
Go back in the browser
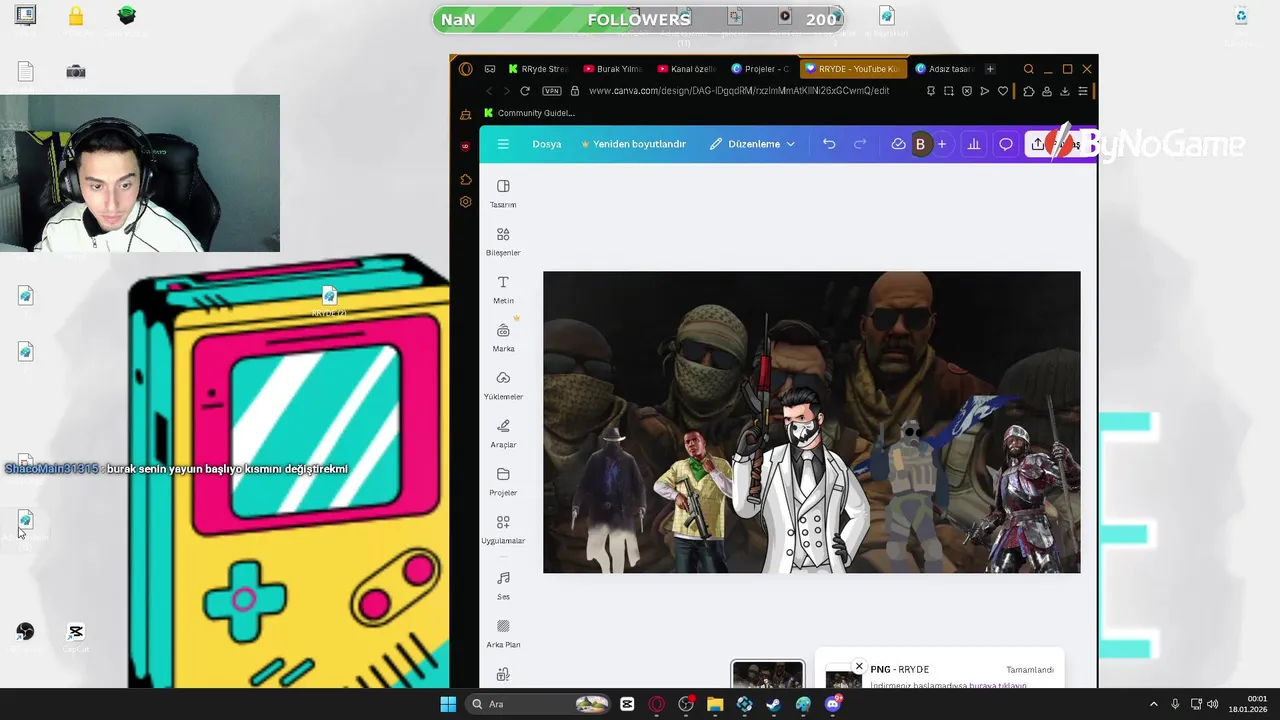(489, 91)
